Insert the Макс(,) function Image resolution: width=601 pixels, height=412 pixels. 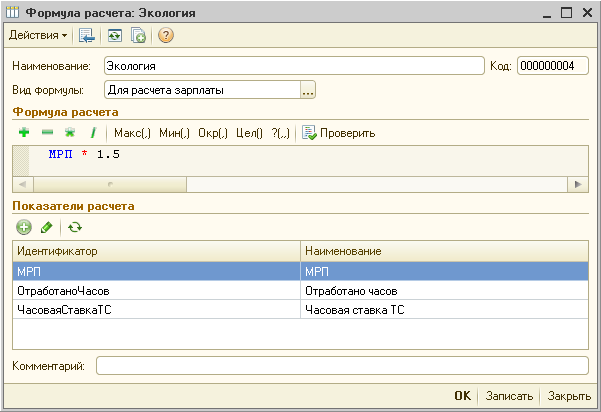(132, 133)
